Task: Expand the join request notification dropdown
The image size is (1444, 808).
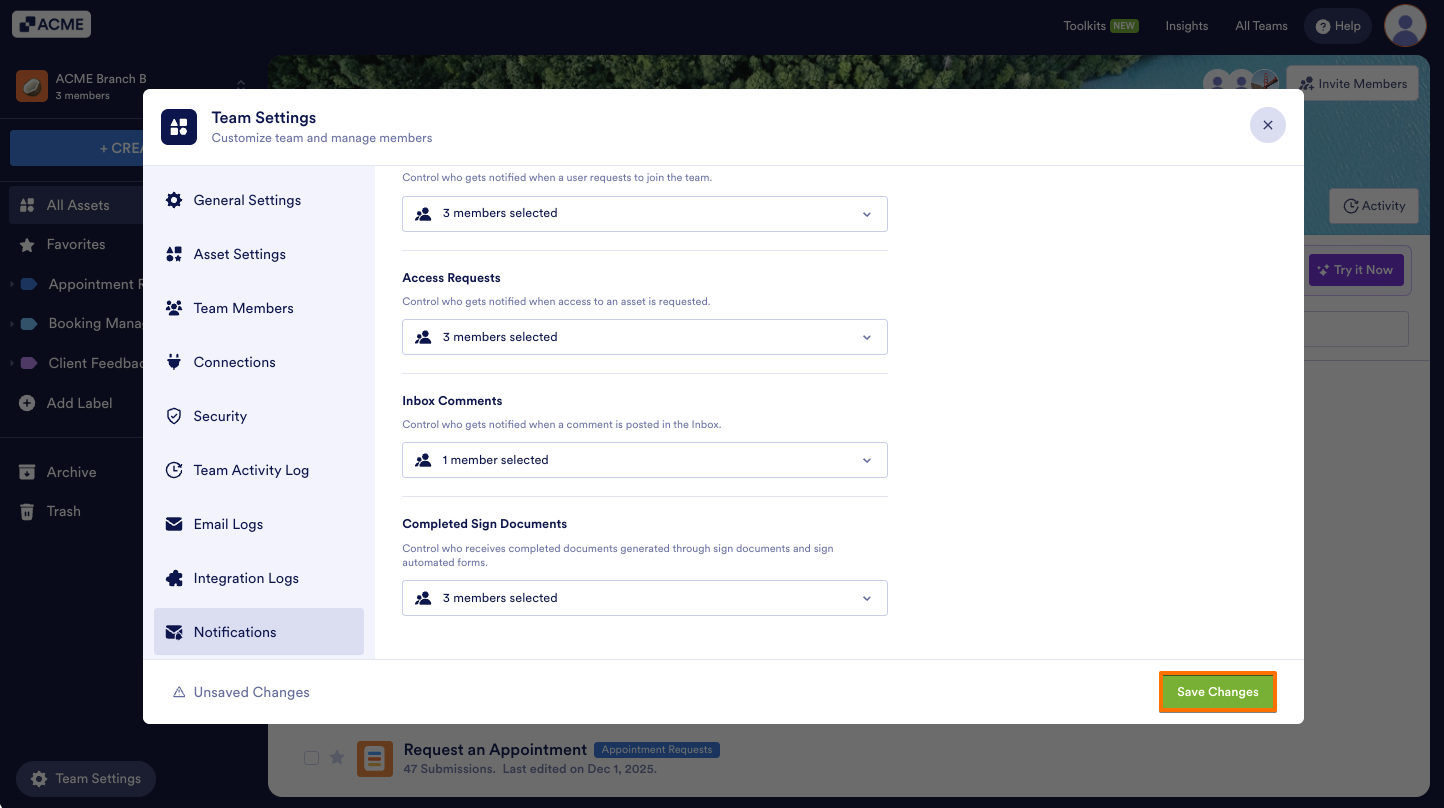Action: tap(645, 213)
